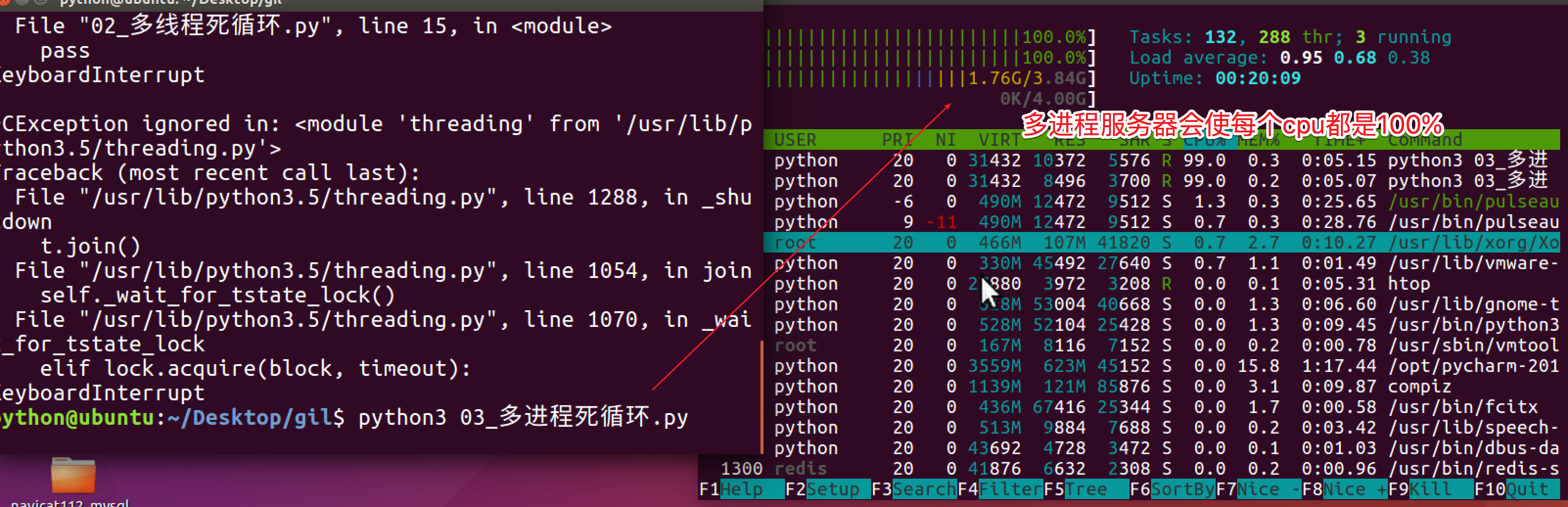Click F8 Nice + in htop
1568x507 pixels.
tap(1345, 489)
